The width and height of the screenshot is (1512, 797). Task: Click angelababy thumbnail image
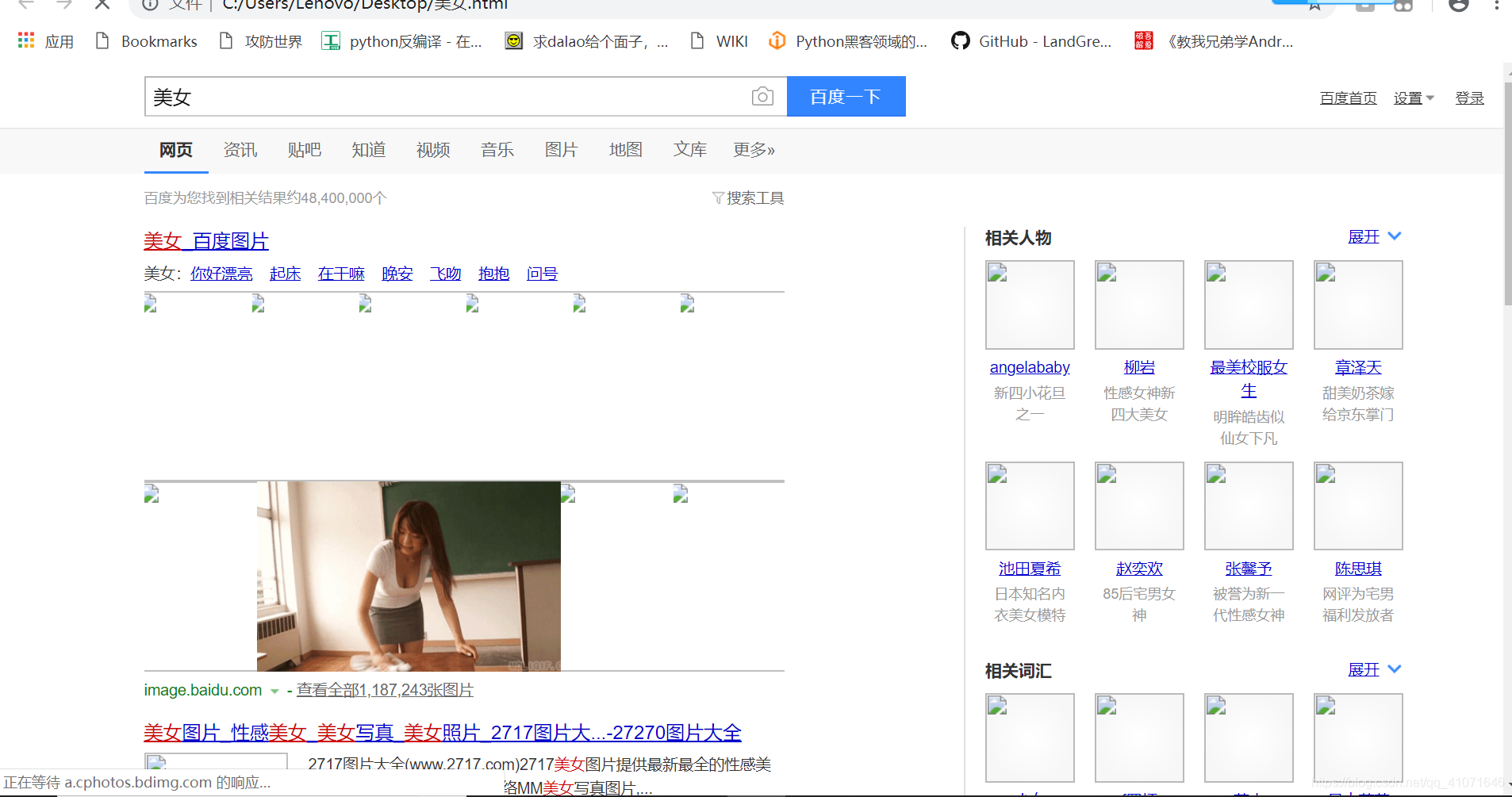coord(1030,305)
